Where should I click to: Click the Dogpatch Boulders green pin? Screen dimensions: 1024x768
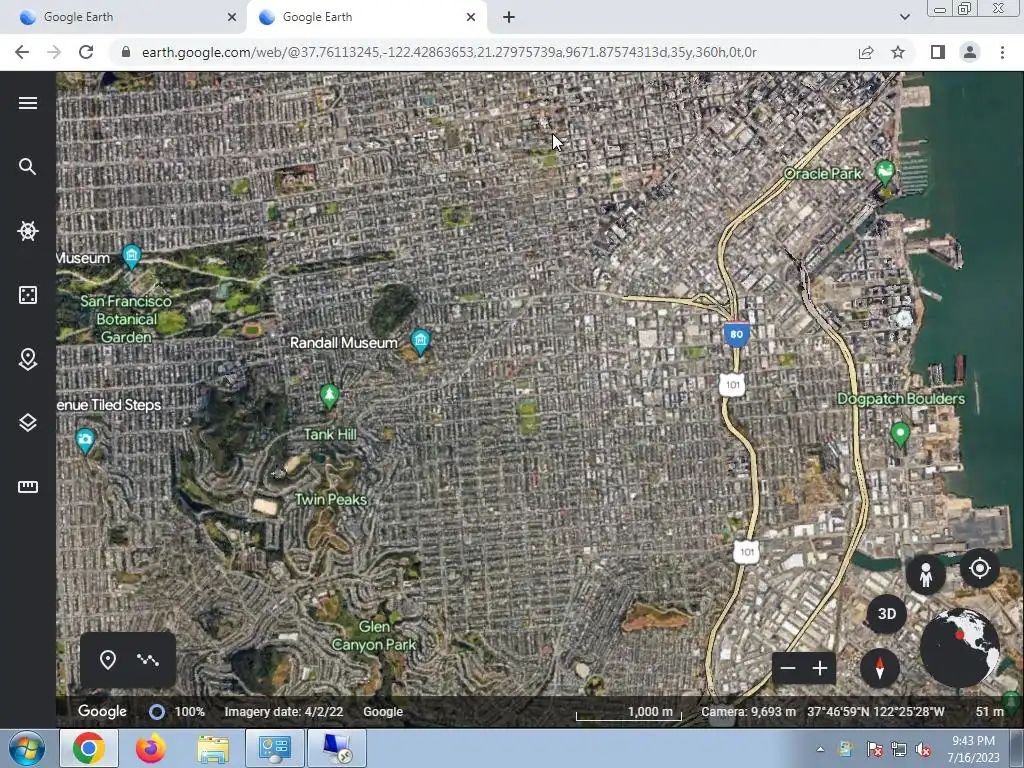900,433
